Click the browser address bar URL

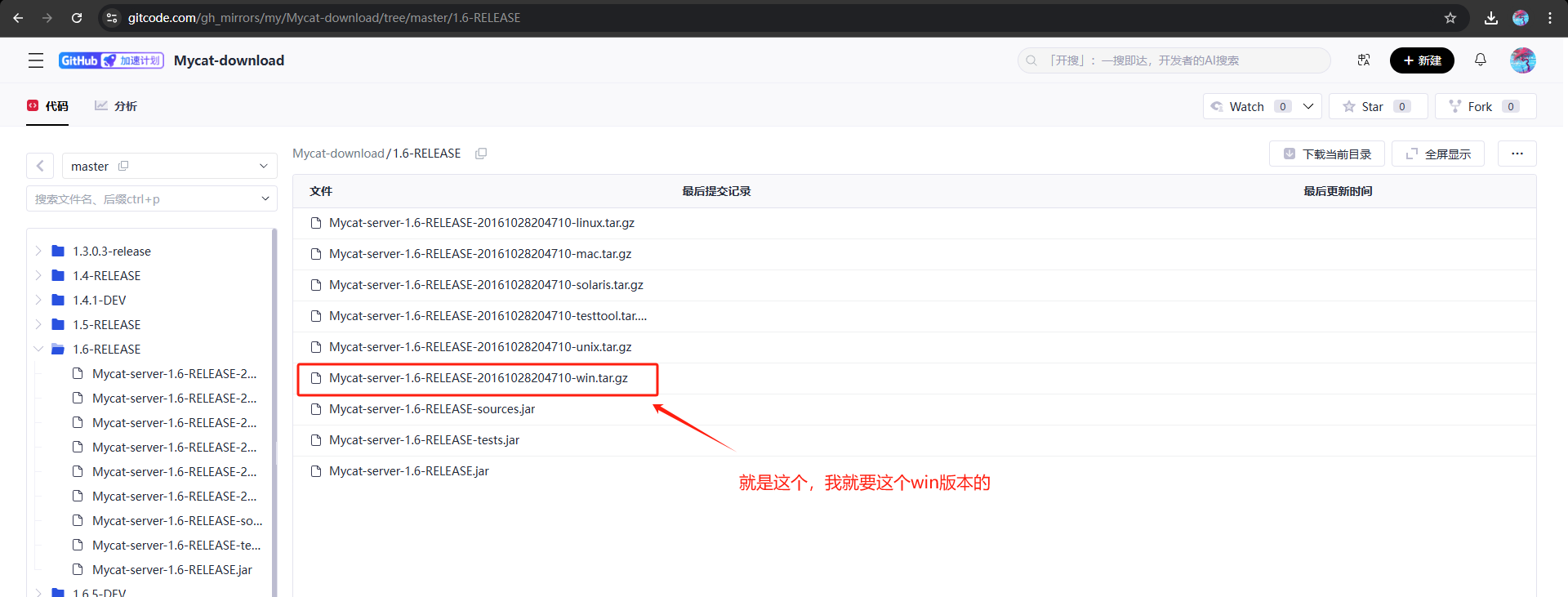click(x=324, y=17)
